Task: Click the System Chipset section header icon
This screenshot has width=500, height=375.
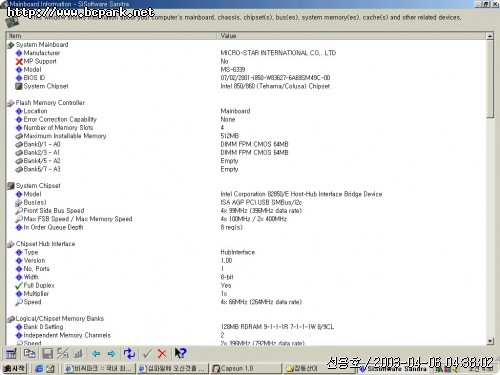Action: point(11,186)
